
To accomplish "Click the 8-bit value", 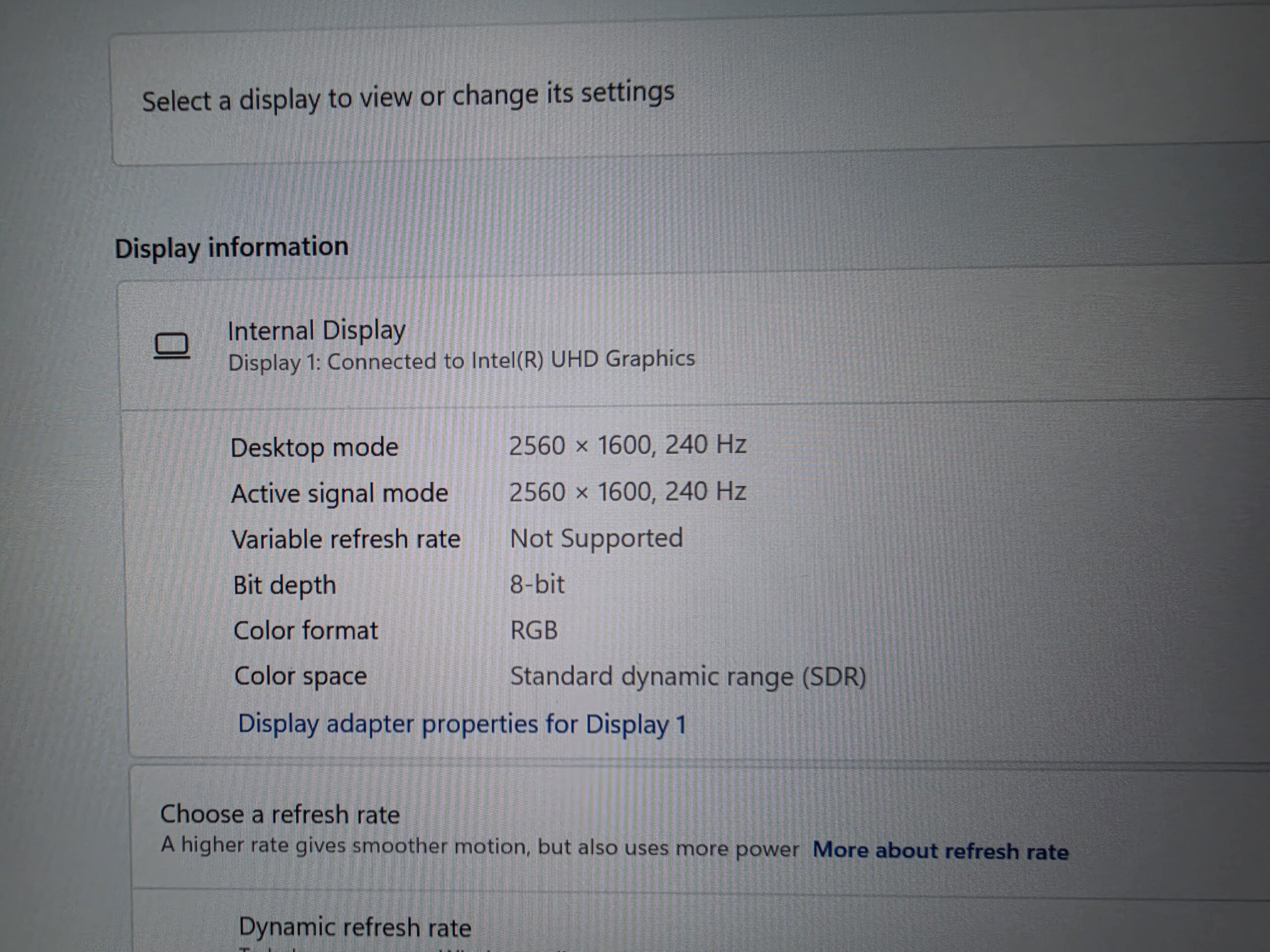I will [537, 585].
